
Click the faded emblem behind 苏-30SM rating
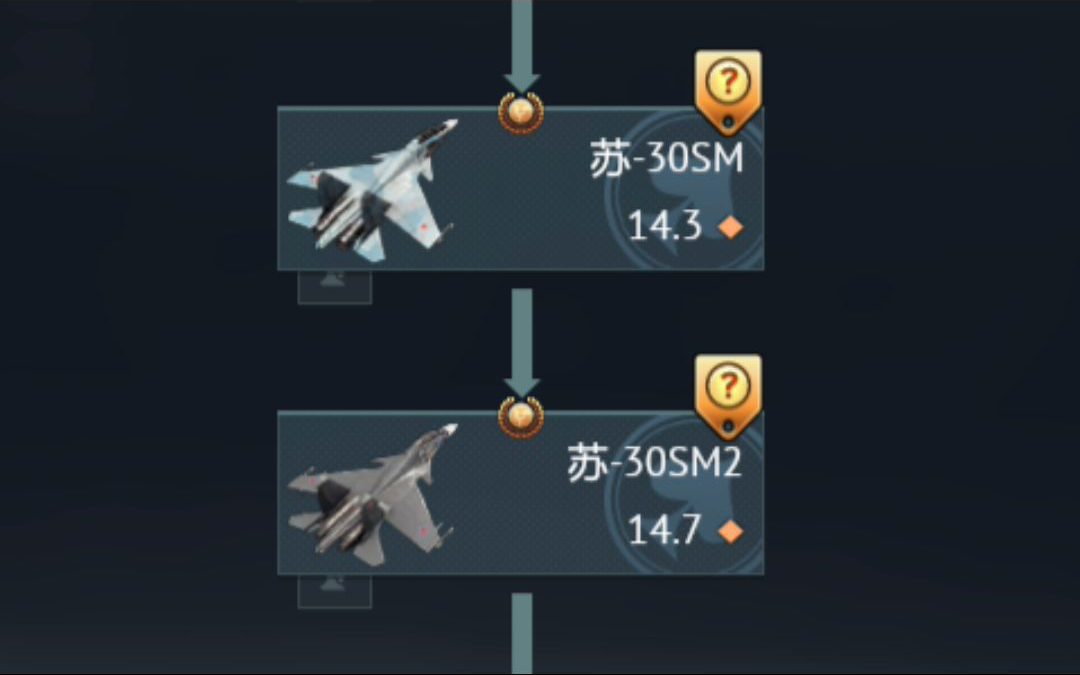[x=684, y=189]
